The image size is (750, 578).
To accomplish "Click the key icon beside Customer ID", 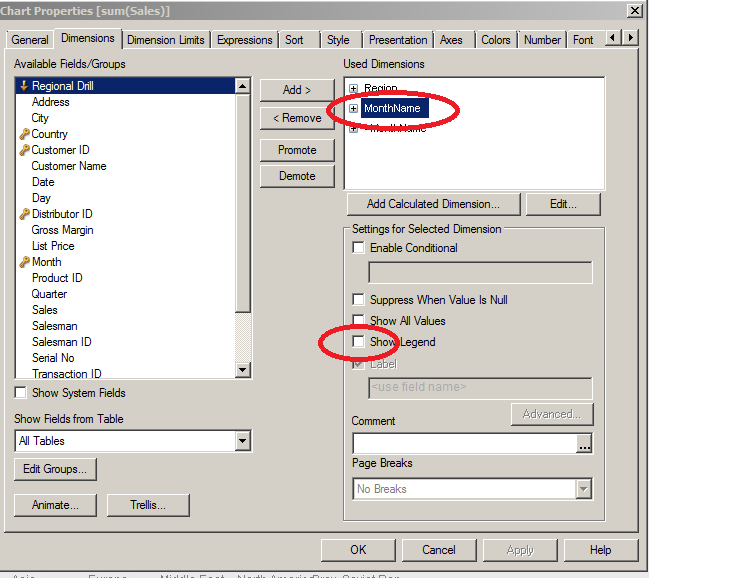I will point(24,150).
